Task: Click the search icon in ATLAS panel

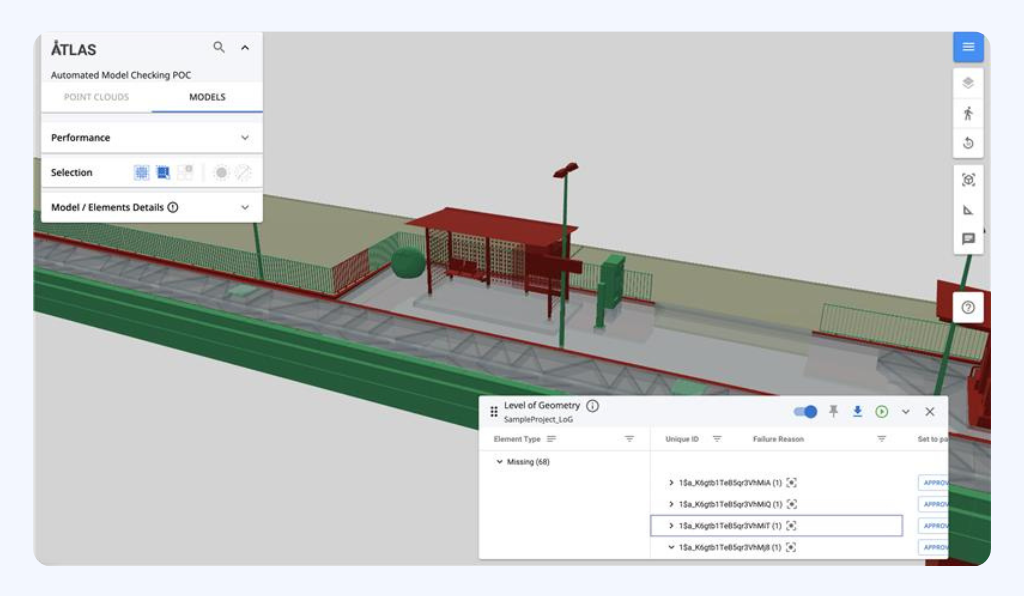Action: click(x=219, y=47)
